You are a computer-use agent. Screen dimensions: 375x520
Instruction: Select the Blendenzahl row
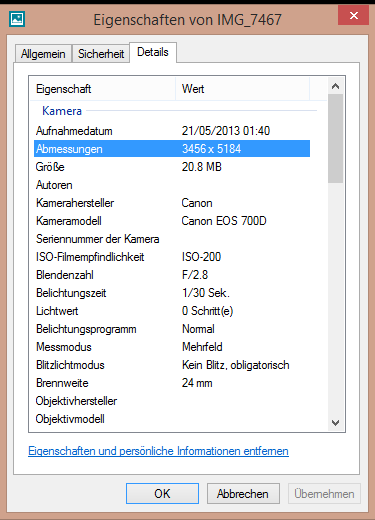point(172,275)
